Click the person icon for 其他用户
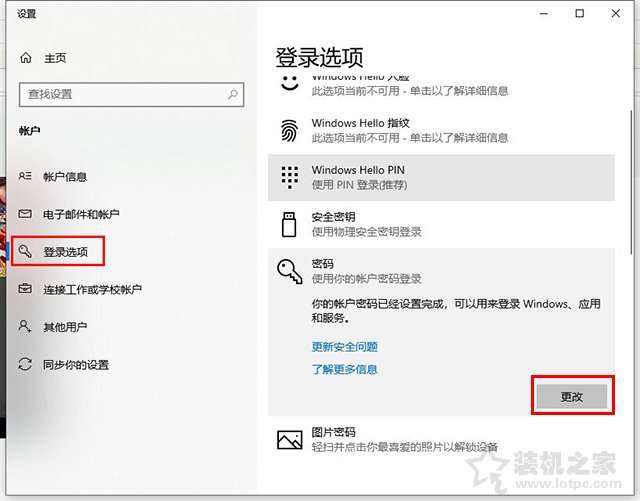 point(25,326)
